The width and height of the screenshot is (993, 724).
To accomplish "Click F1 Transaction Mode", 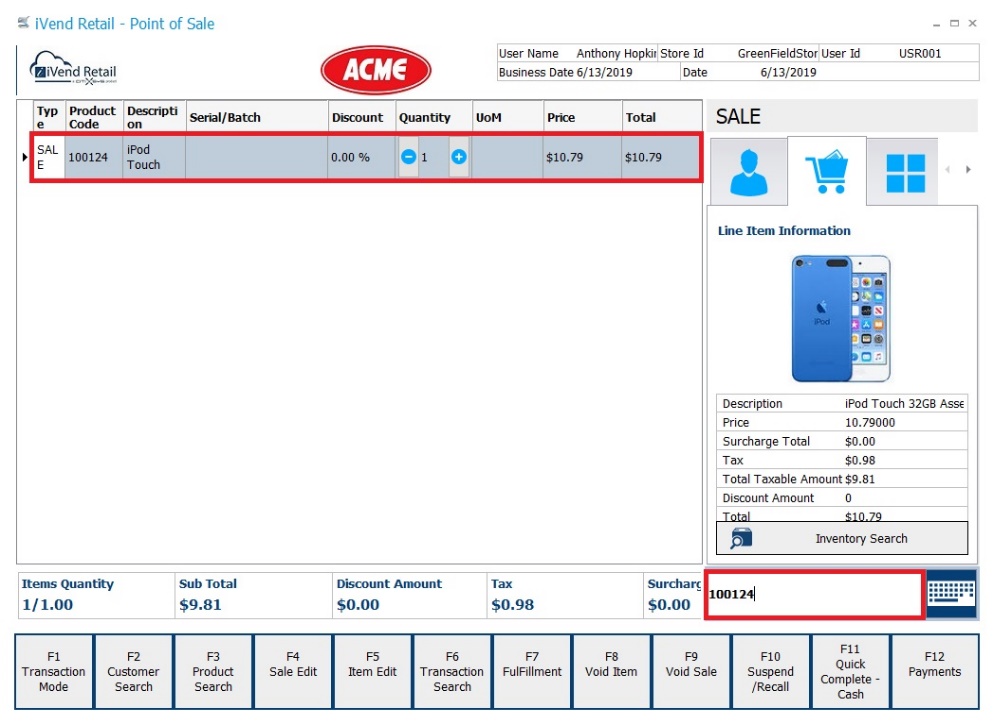I will tap(54, 671).
